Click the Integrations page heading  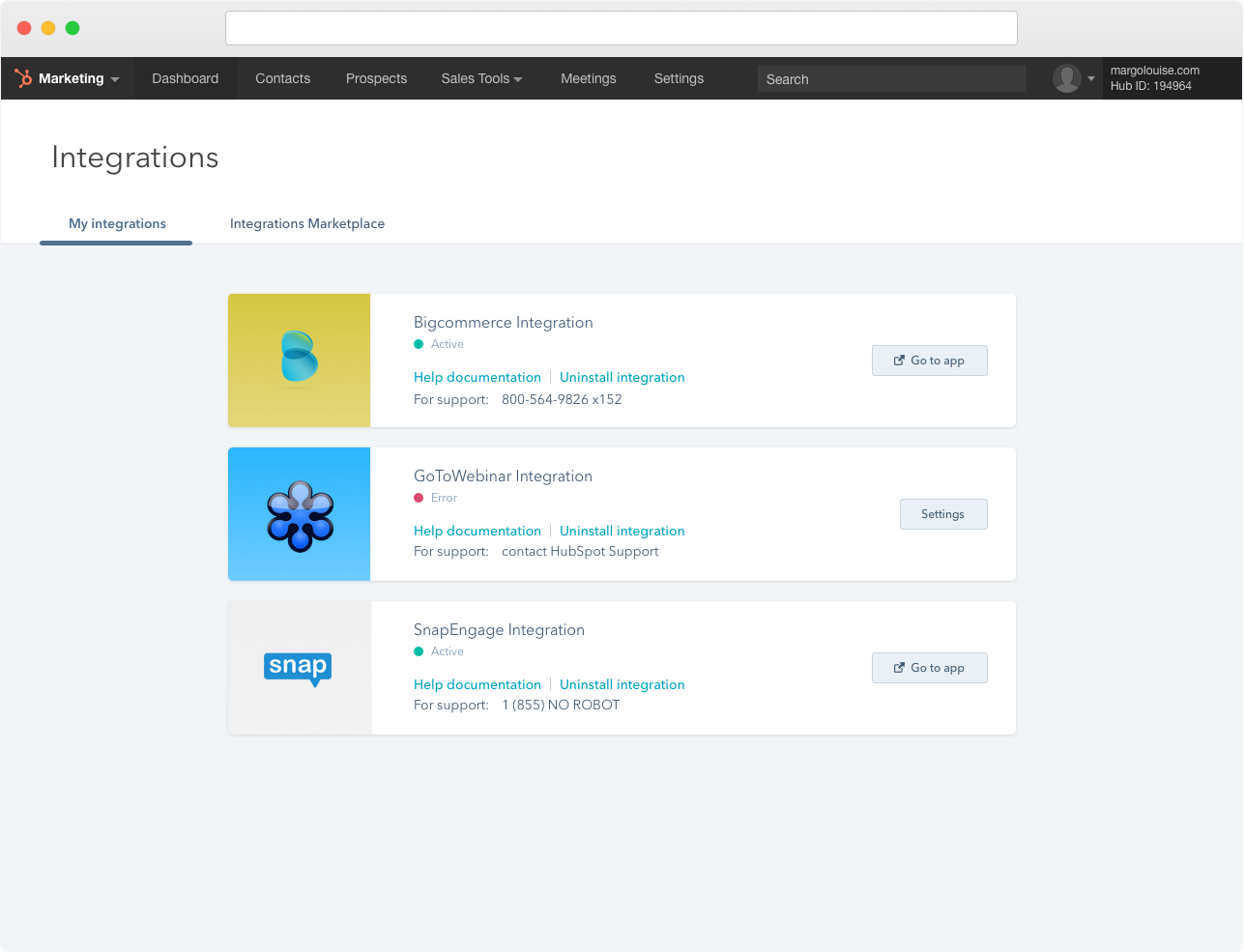pyautogui.click(x=135, y=158)
